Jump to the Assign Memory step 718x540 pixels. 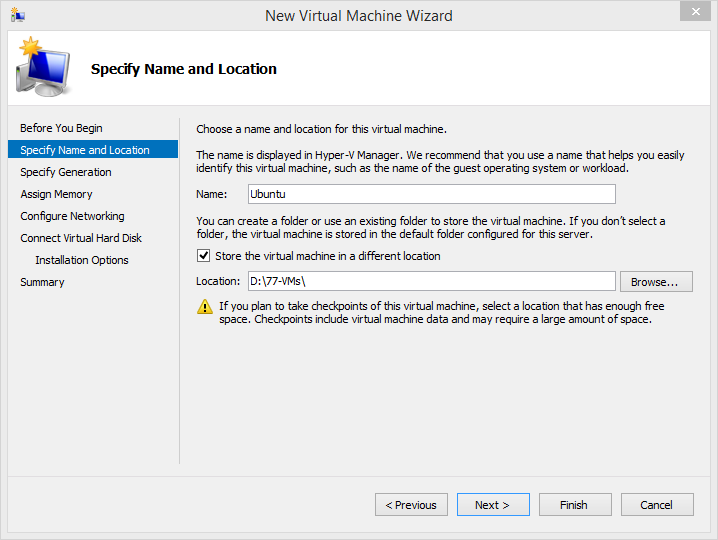point(56,194)
